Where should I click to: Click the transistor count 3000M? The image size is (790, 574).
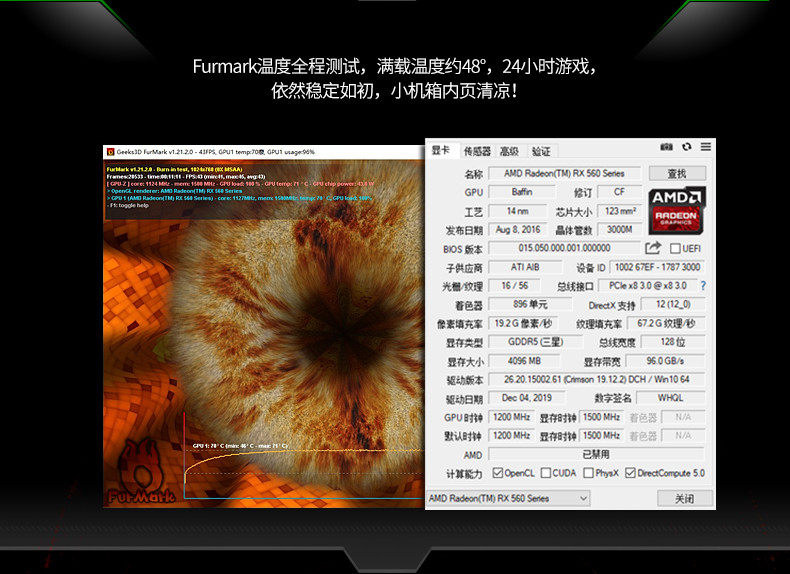(620, 230)
